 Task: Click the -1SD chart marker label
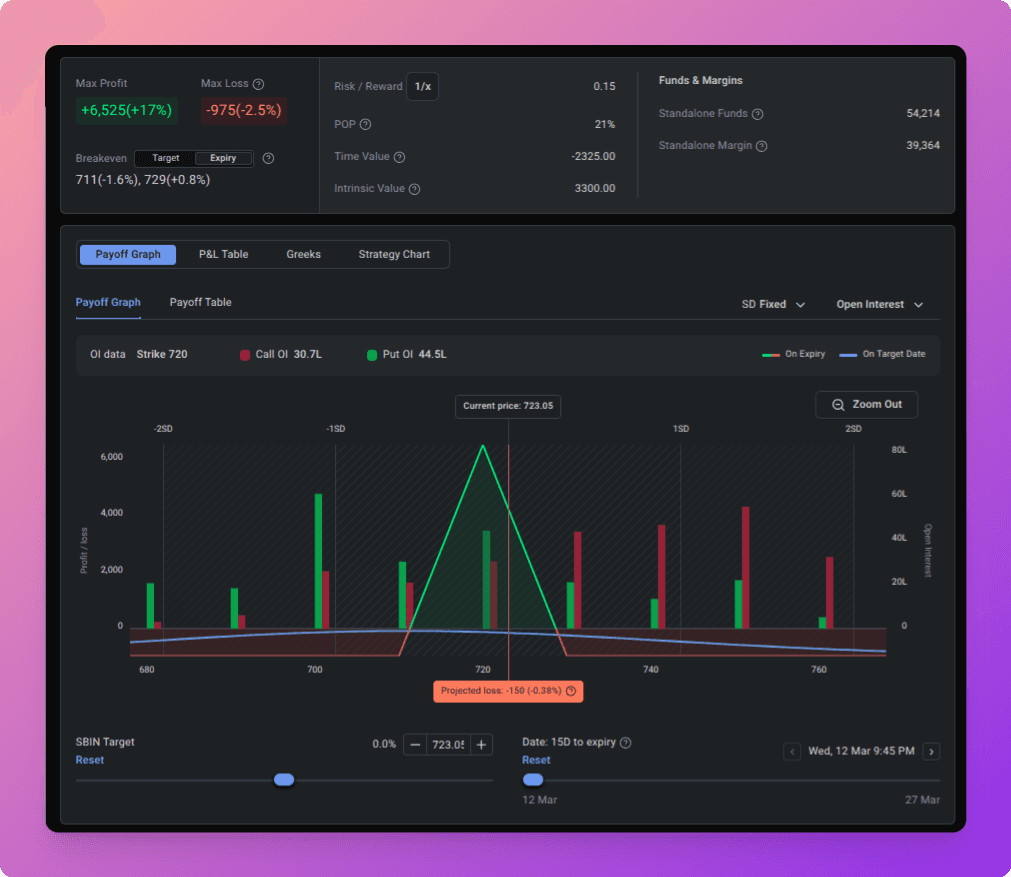click(335, 429)
